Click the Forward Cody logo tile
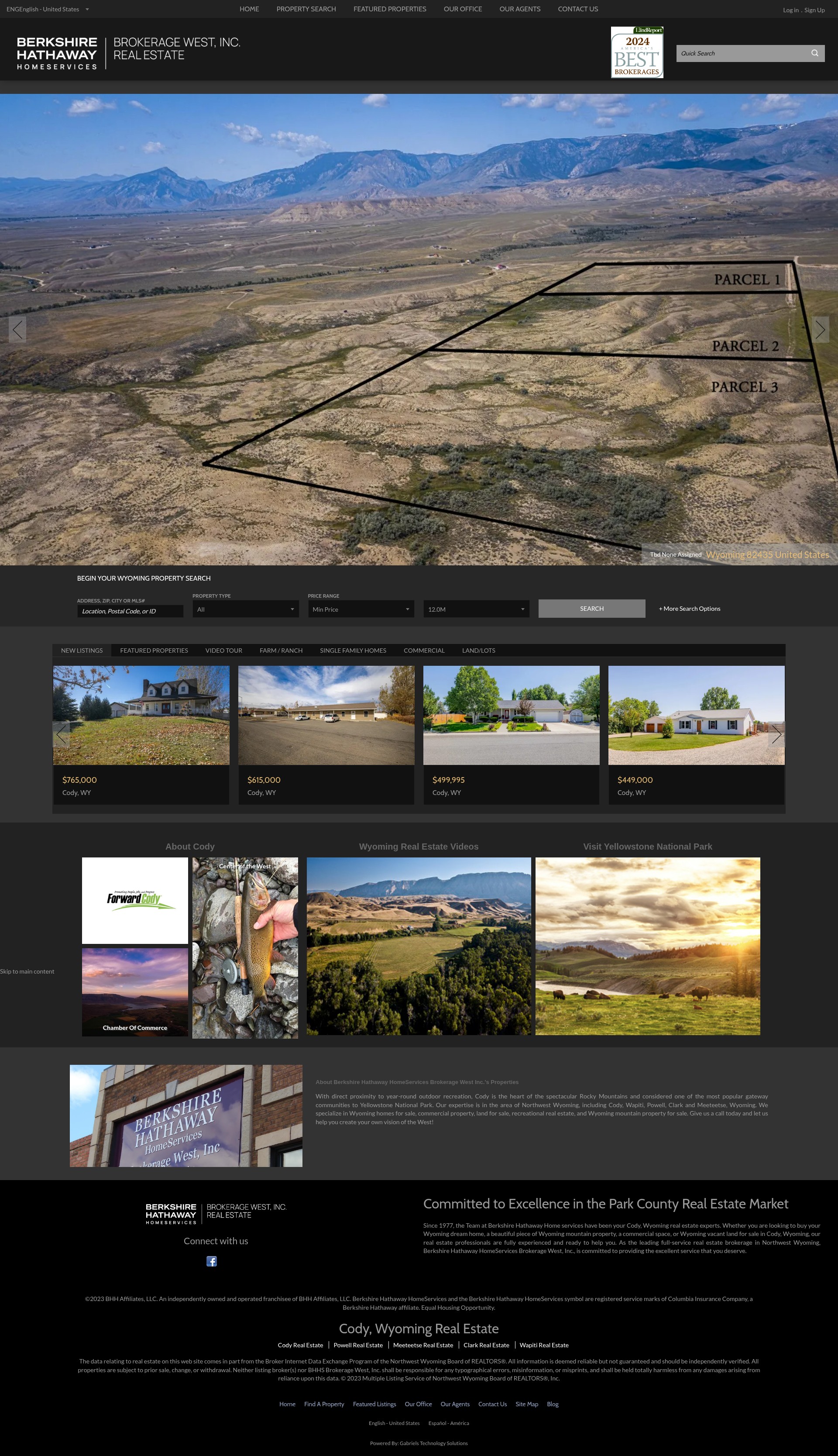 point(135,900)
